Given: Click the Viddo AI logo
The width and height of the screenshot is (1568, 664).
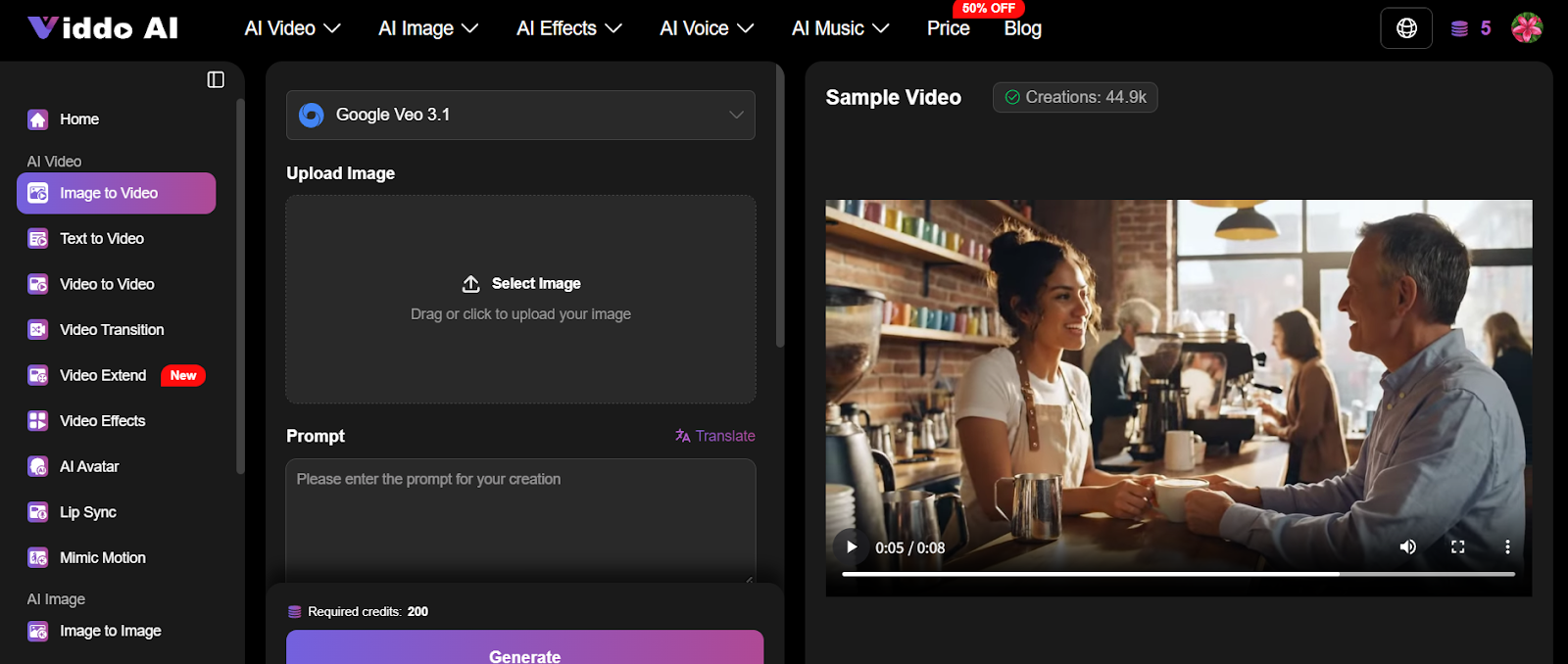Looking at the screenshot, I should click(103, 28).
